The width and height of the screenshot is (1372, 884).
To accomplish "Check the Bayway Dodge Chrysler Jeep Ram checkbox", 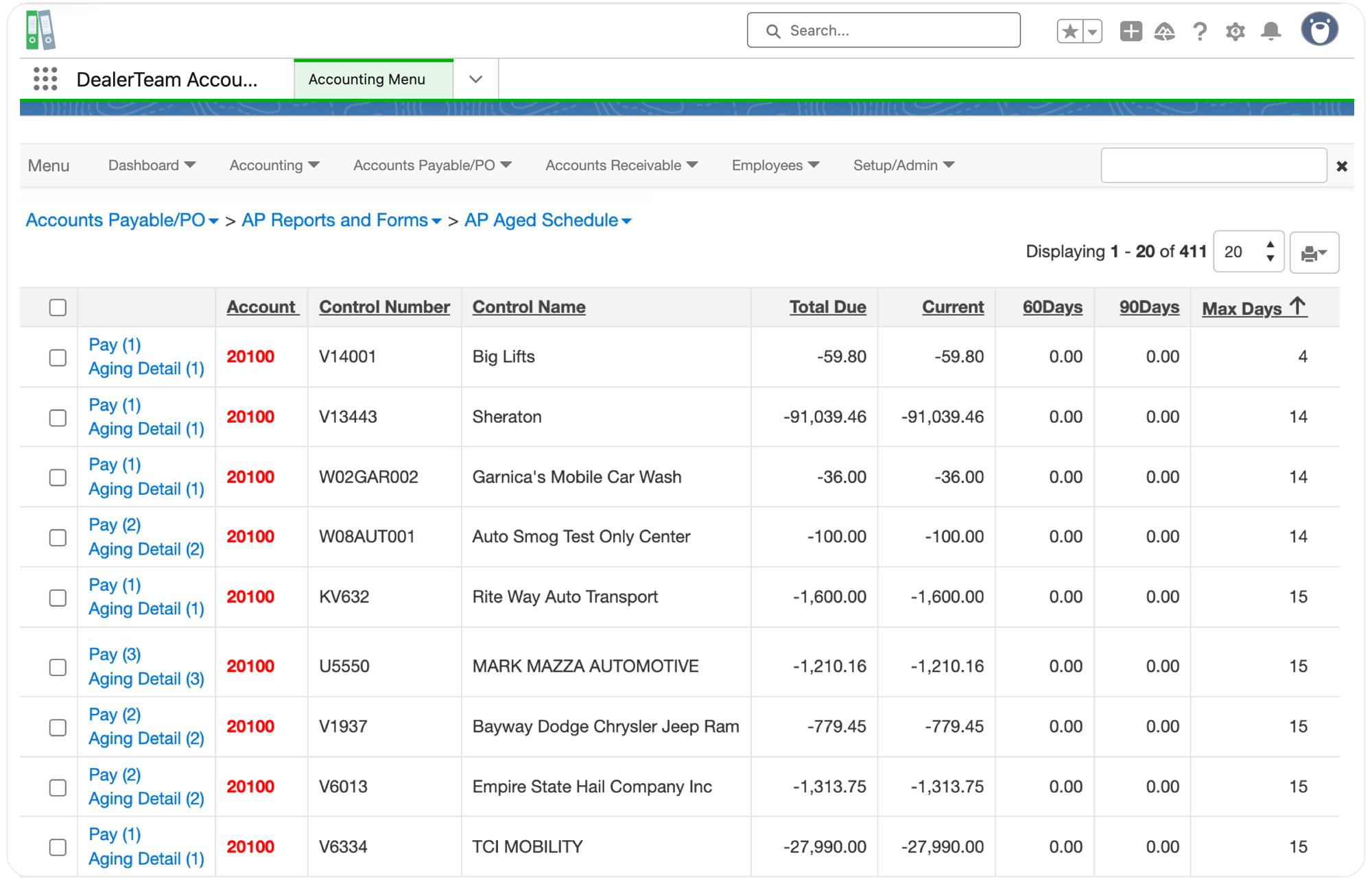I will click(x=58, y=728).
